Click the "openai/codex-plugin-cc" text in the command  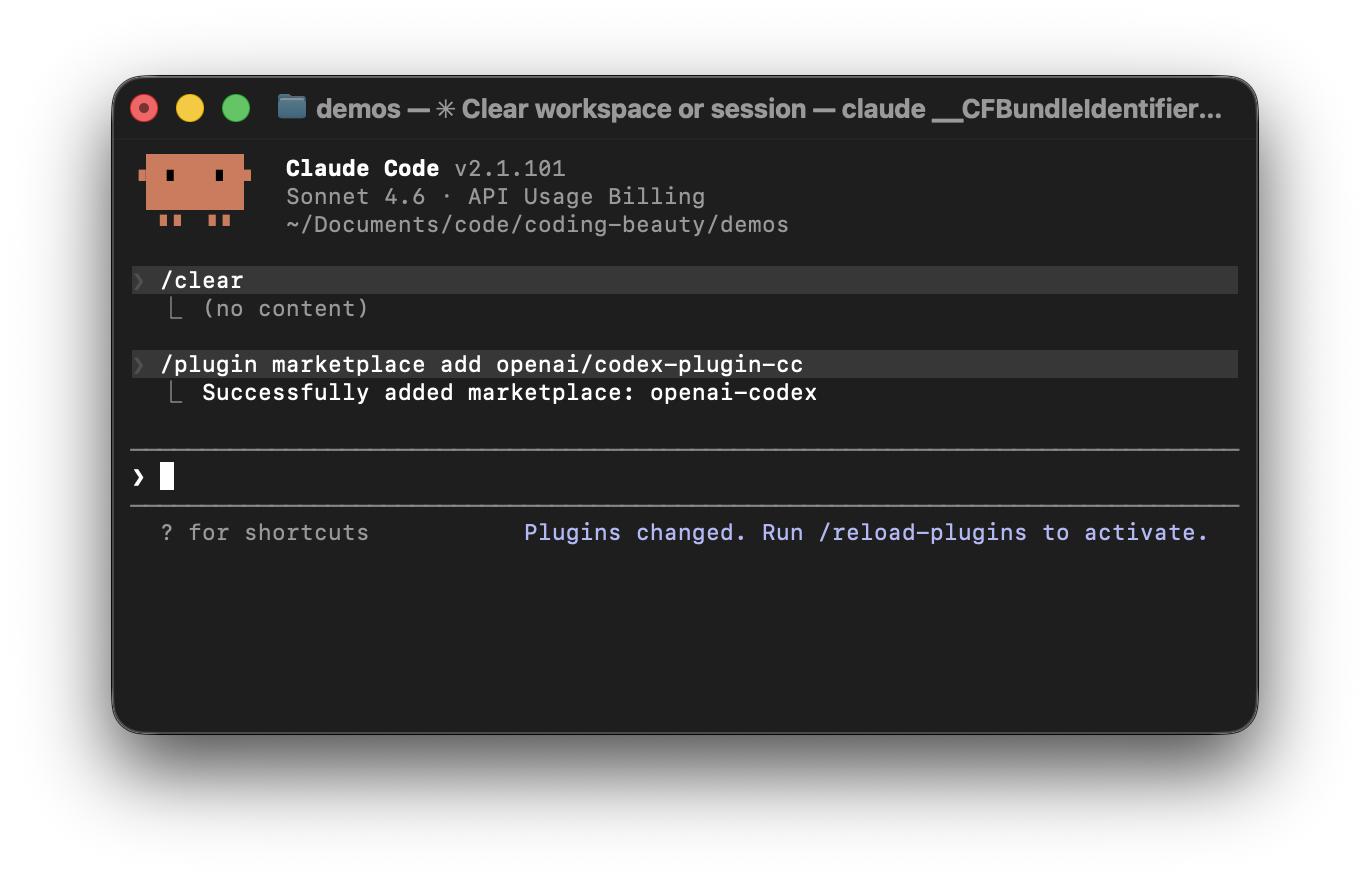(x=649, y=365)
